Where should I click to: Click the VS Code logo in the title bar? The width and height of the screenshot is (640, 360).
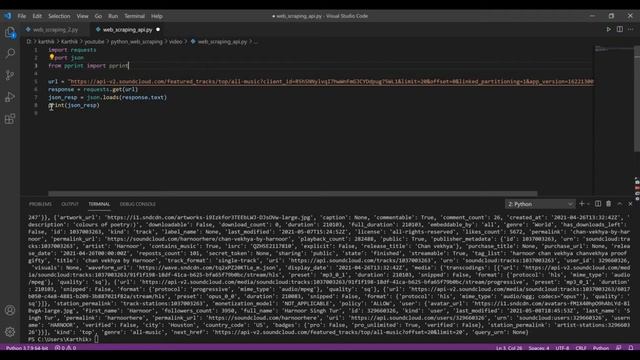coord(8,16)
